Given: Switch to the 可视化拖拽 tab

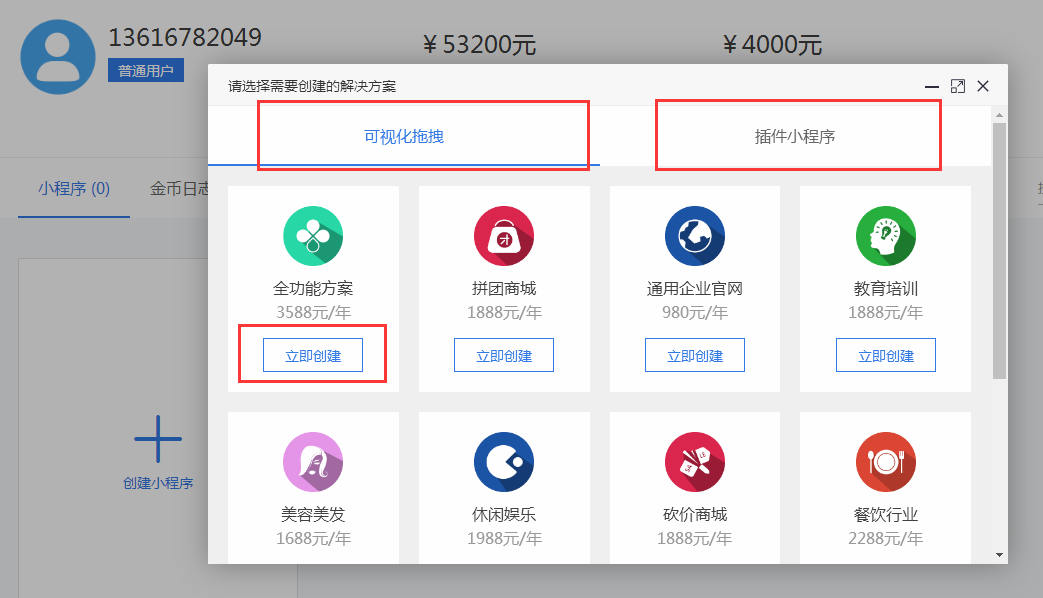Looking at the screenshot, I should [404, 136].
